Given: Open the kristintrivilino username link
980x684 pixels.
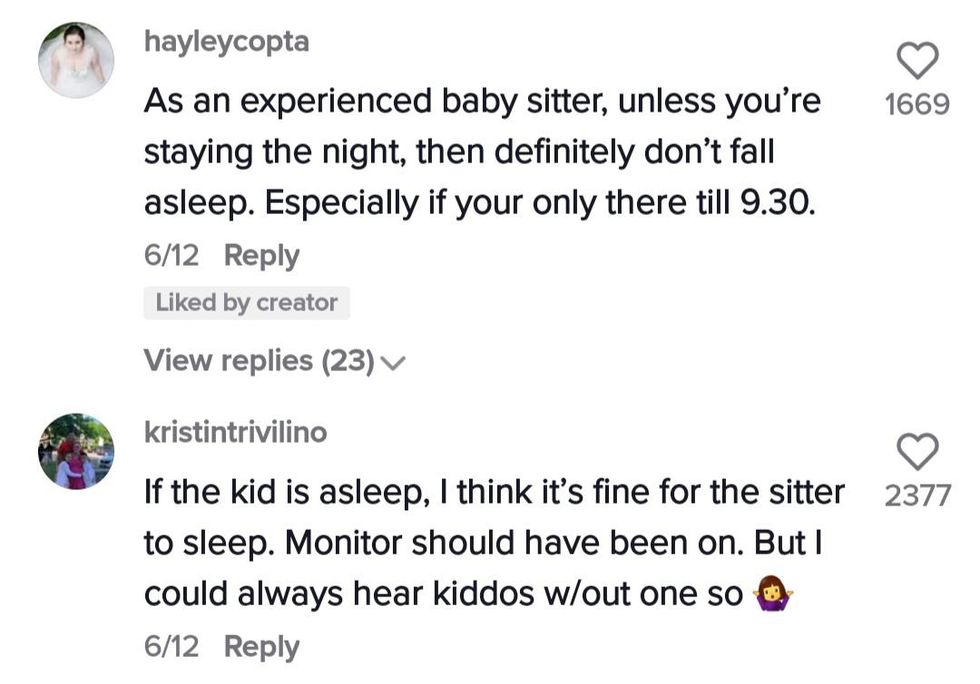Looking at the screenshot, I should tap(235, 432).
